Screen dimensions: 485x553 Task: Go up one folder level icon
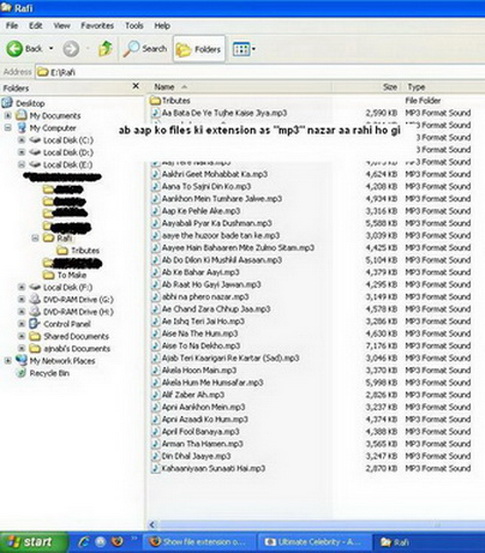pyautogui.click(x=105, y=49)
